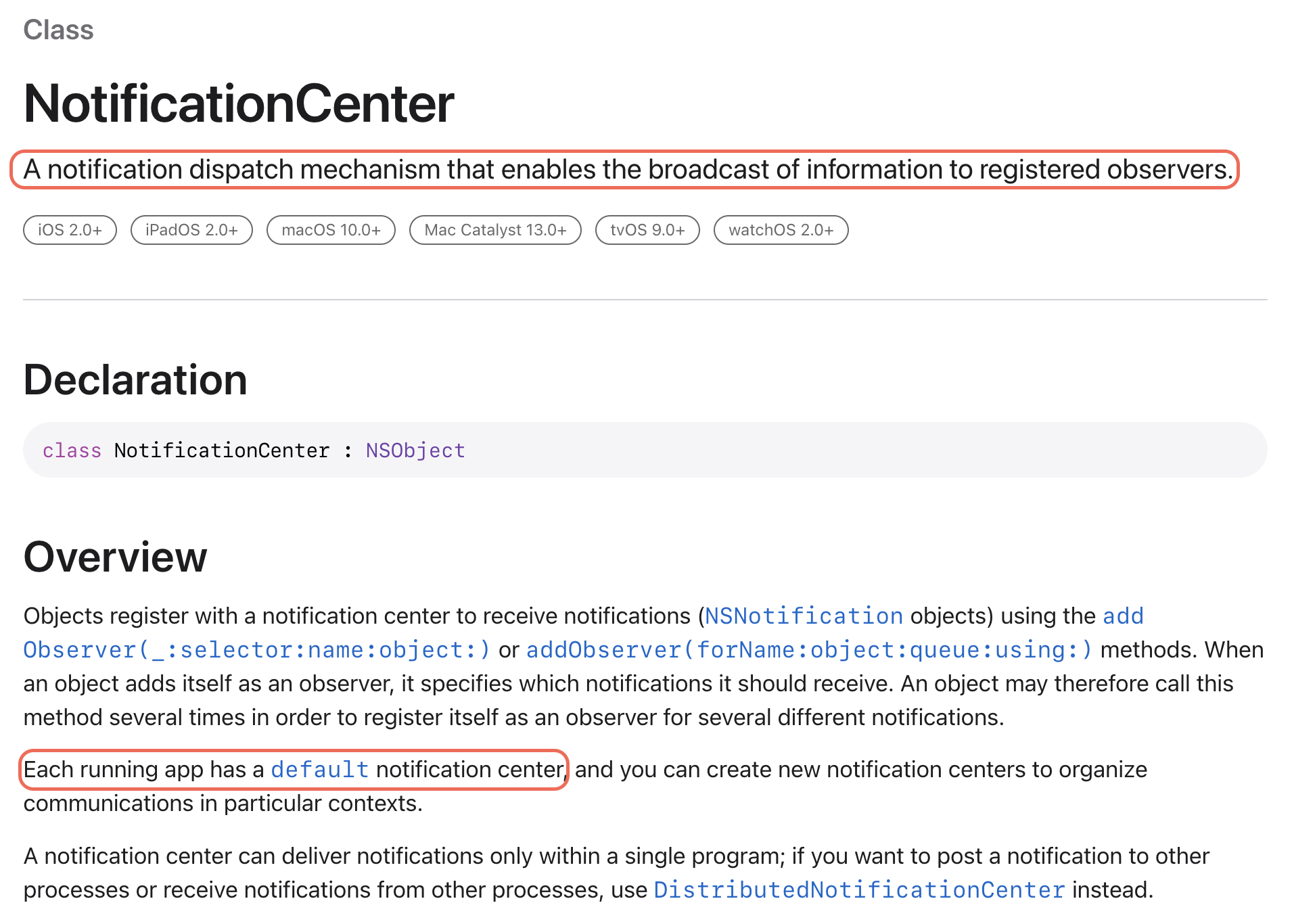Screen dimensions: 1292x924
Task: Click the tvOS 9.0+ availability badge
Action: 647,230
